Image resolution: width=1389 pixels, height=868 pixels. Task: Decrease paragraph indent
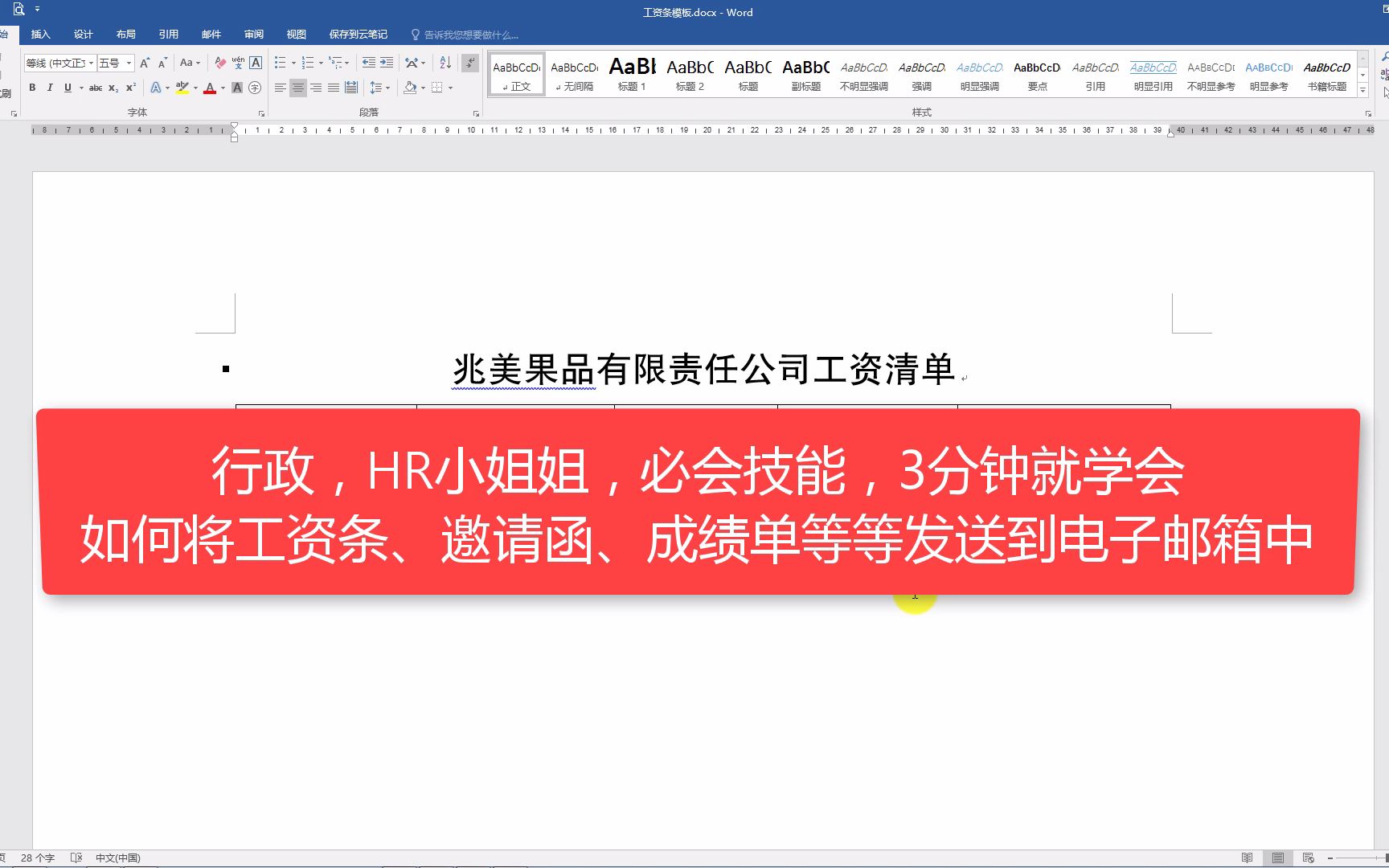[x=369, y=63]
